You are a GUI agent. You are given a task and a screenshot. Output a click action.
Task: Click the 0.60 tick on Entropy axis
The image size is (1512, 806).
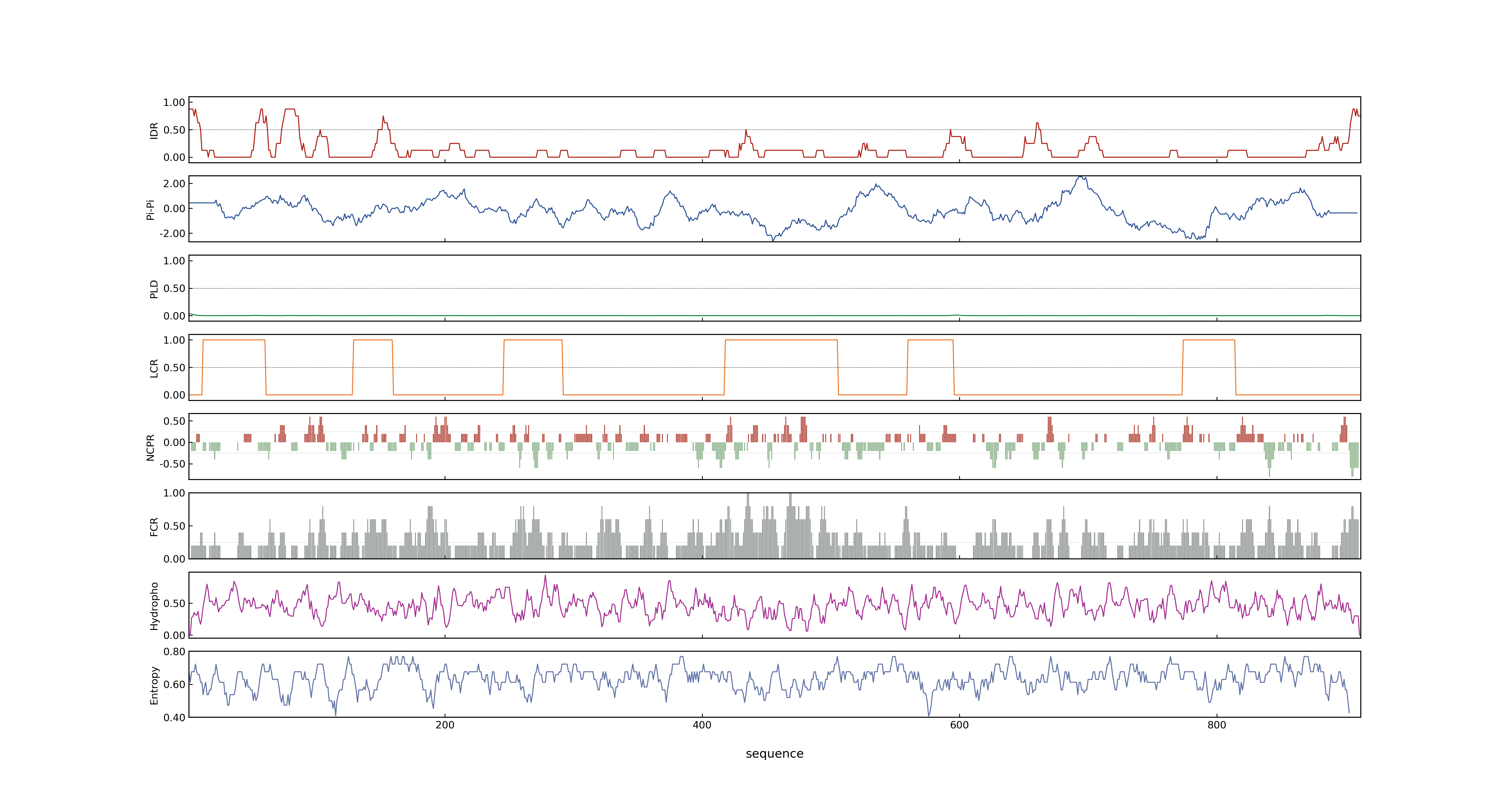coord(174,685)
